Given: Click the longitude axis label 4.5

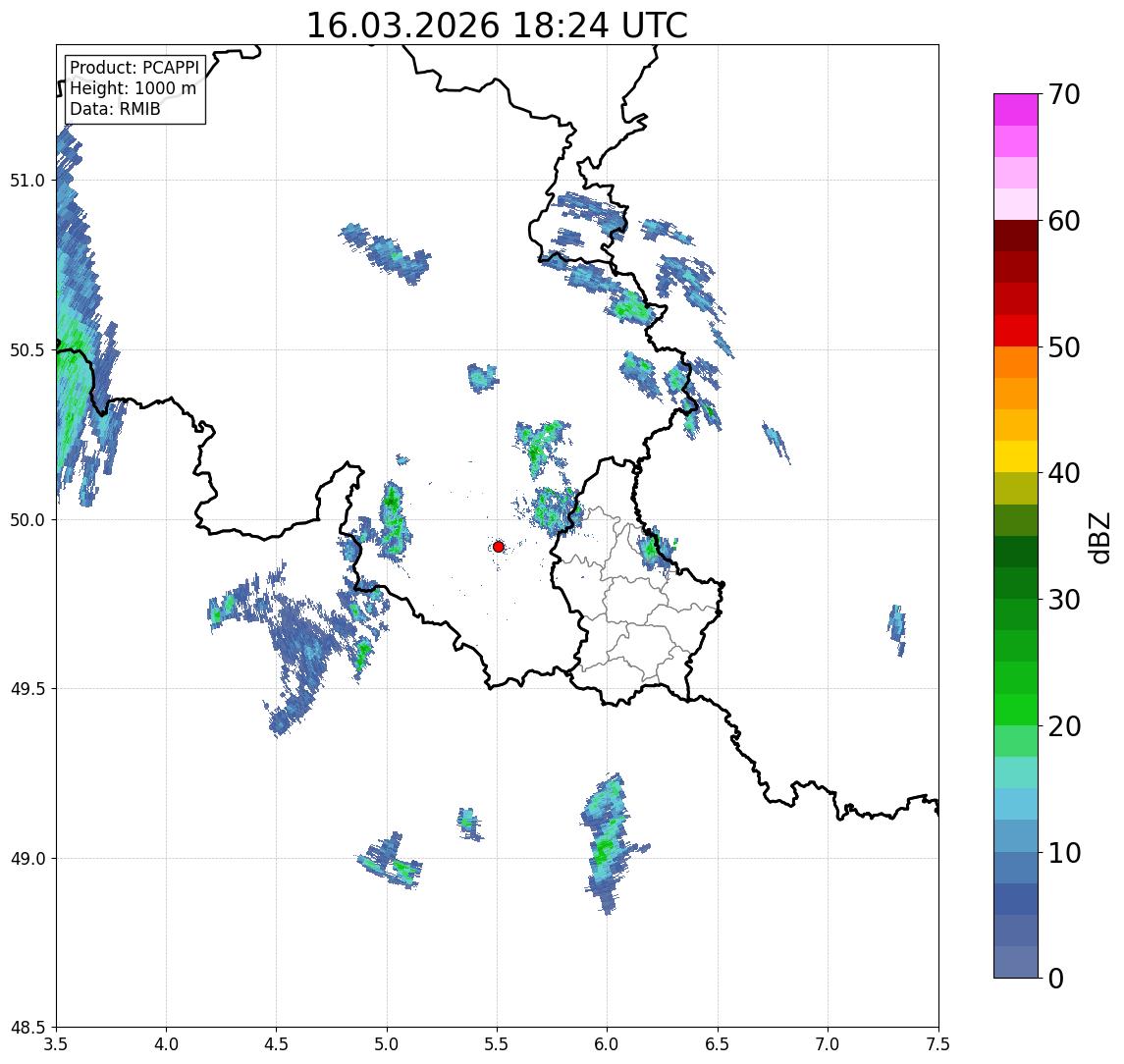Looking at the screenshot, I should click(x=277, y=1044).
